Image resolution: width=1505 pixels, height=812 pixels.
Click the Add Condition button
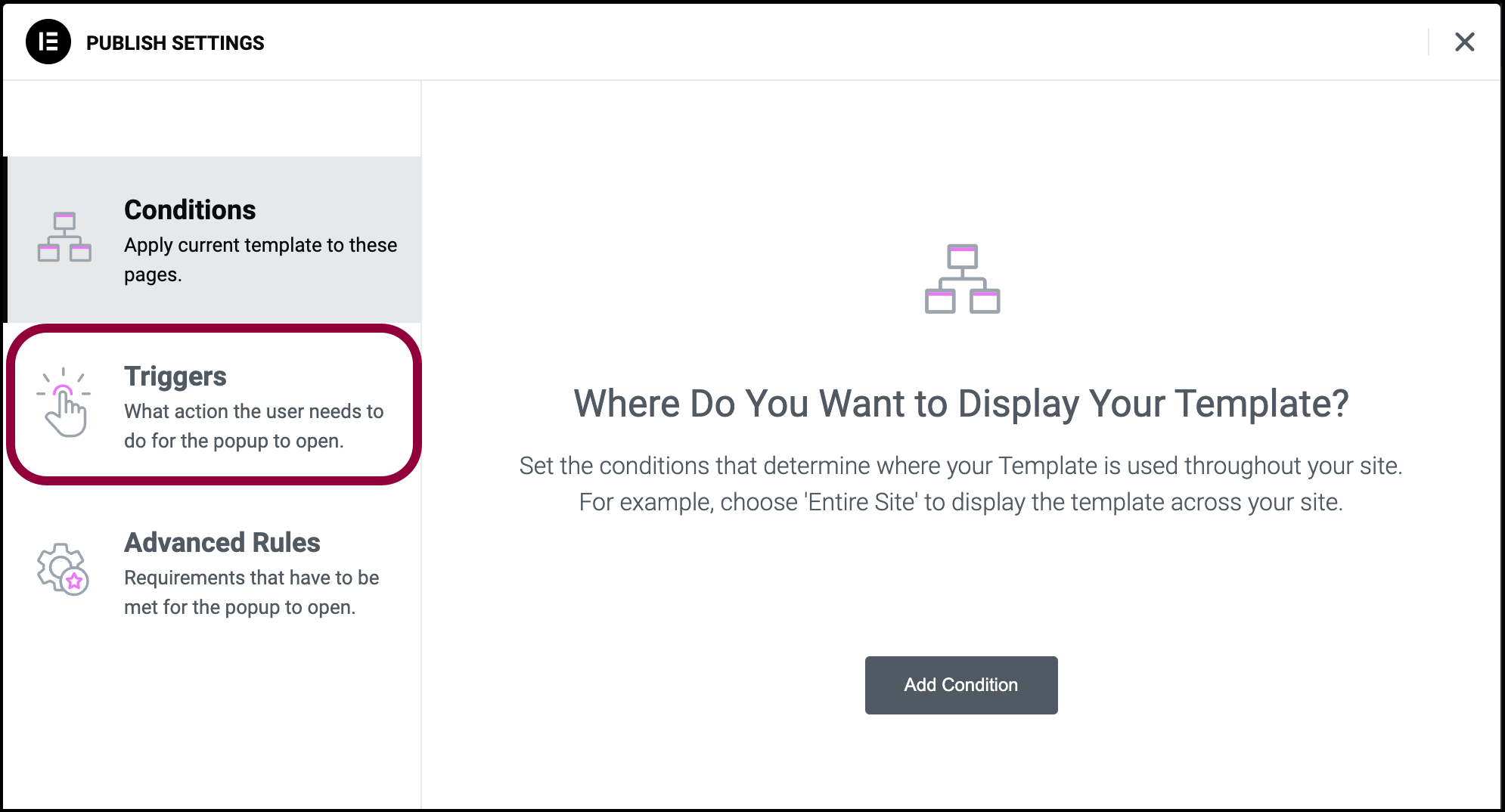click(x=961, y=685)
